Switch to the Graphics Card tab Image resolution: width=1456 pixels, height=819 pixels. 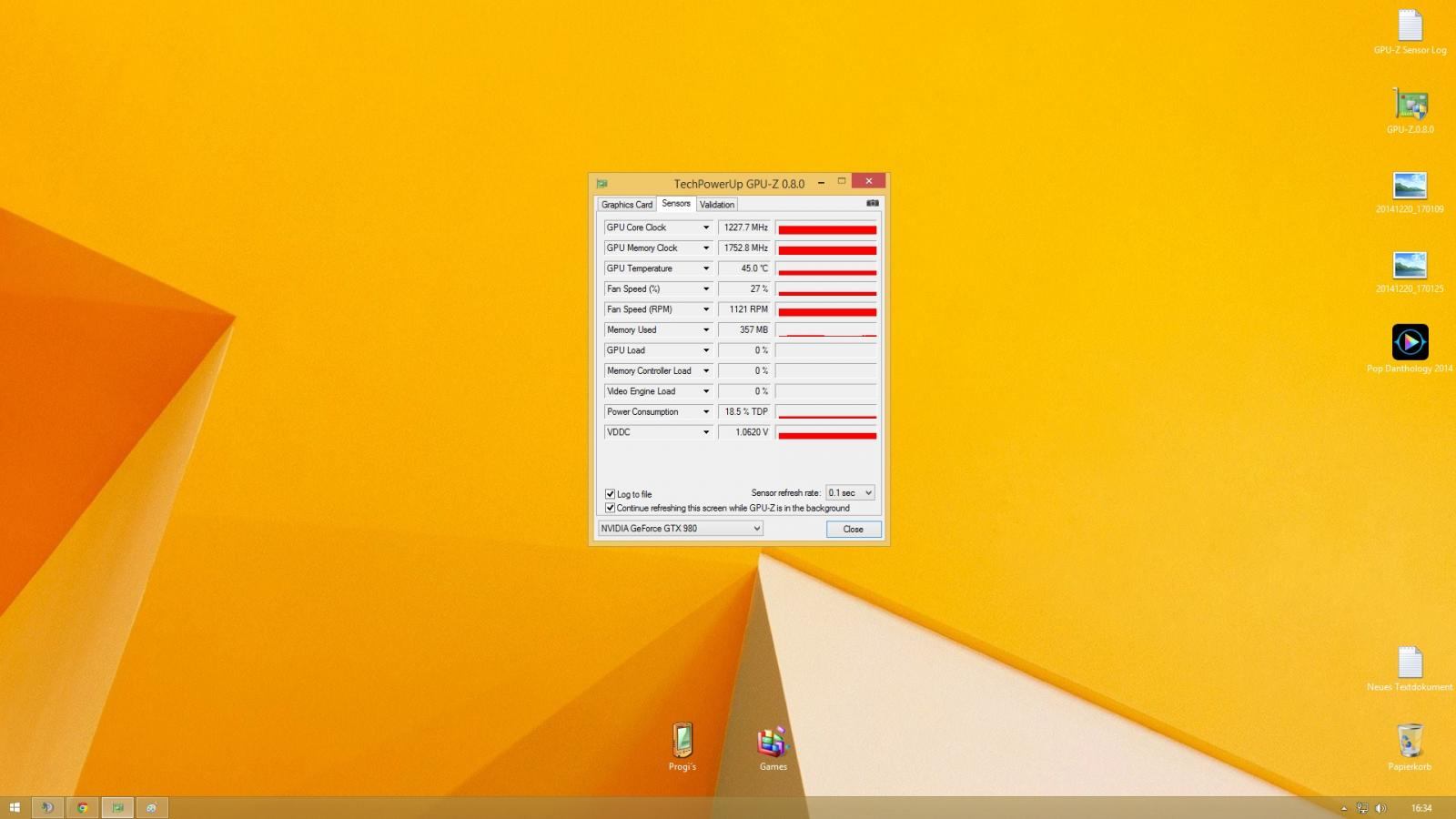click(x=626, y=205)
